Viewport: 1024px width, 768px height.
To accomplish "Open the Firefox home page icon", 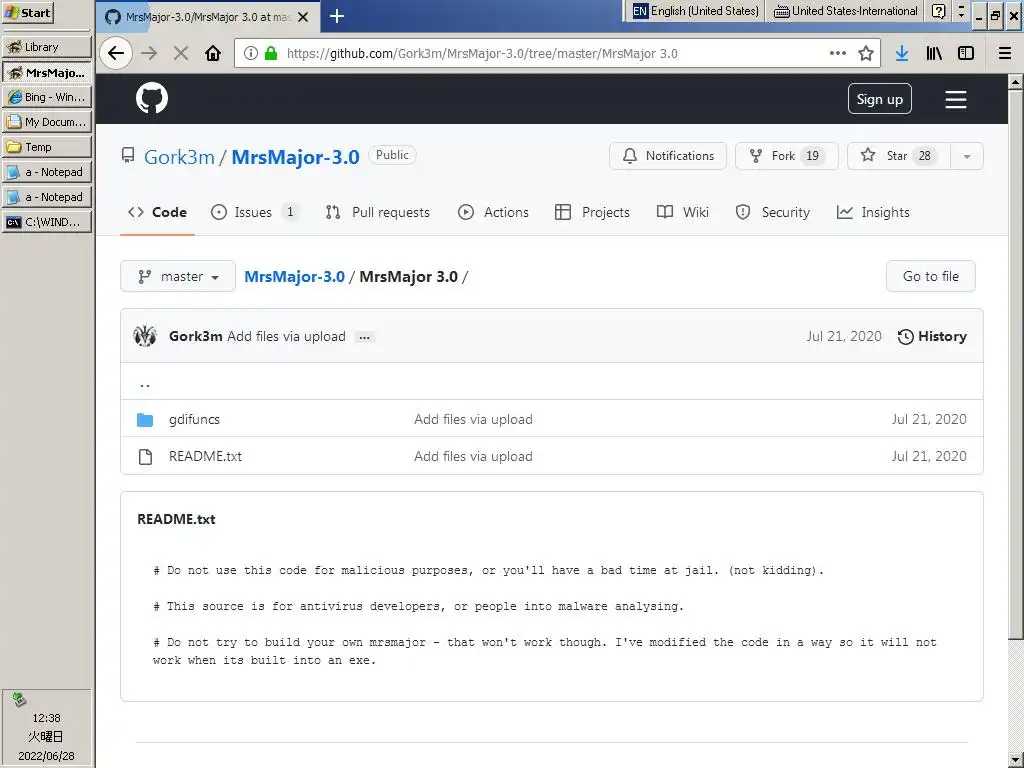I will 213,53.
